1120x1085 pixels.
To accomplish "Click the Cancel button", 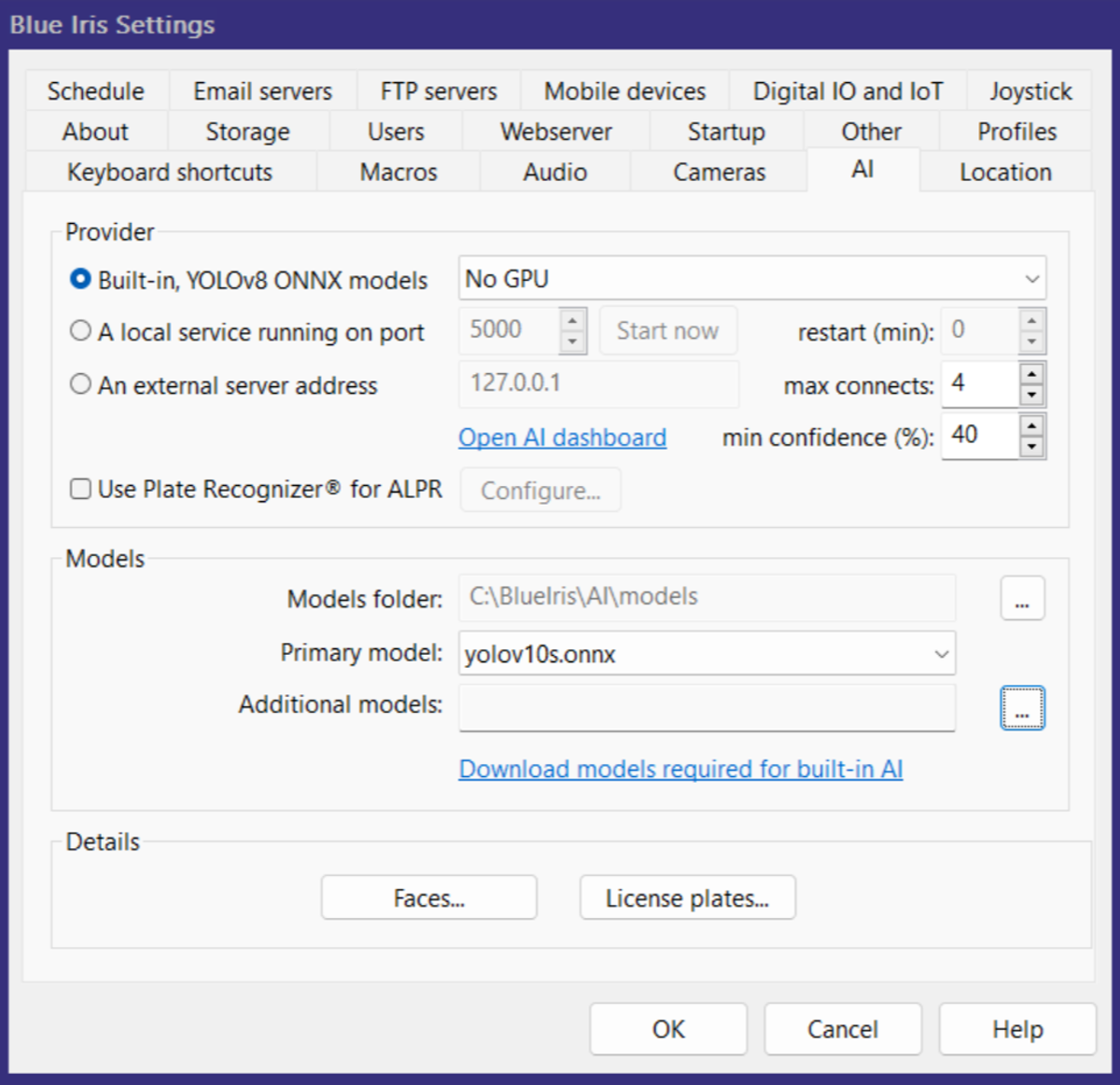I will (x=843, y=1029).
